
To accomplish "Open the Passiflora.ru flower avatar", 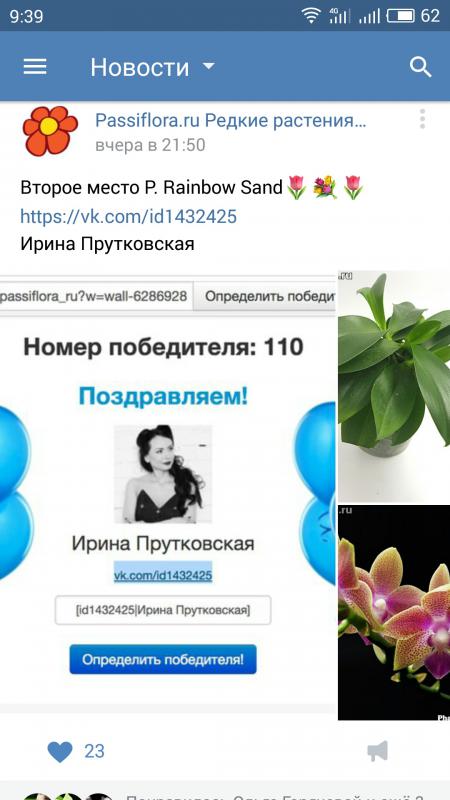I will (x=50, y=131).
